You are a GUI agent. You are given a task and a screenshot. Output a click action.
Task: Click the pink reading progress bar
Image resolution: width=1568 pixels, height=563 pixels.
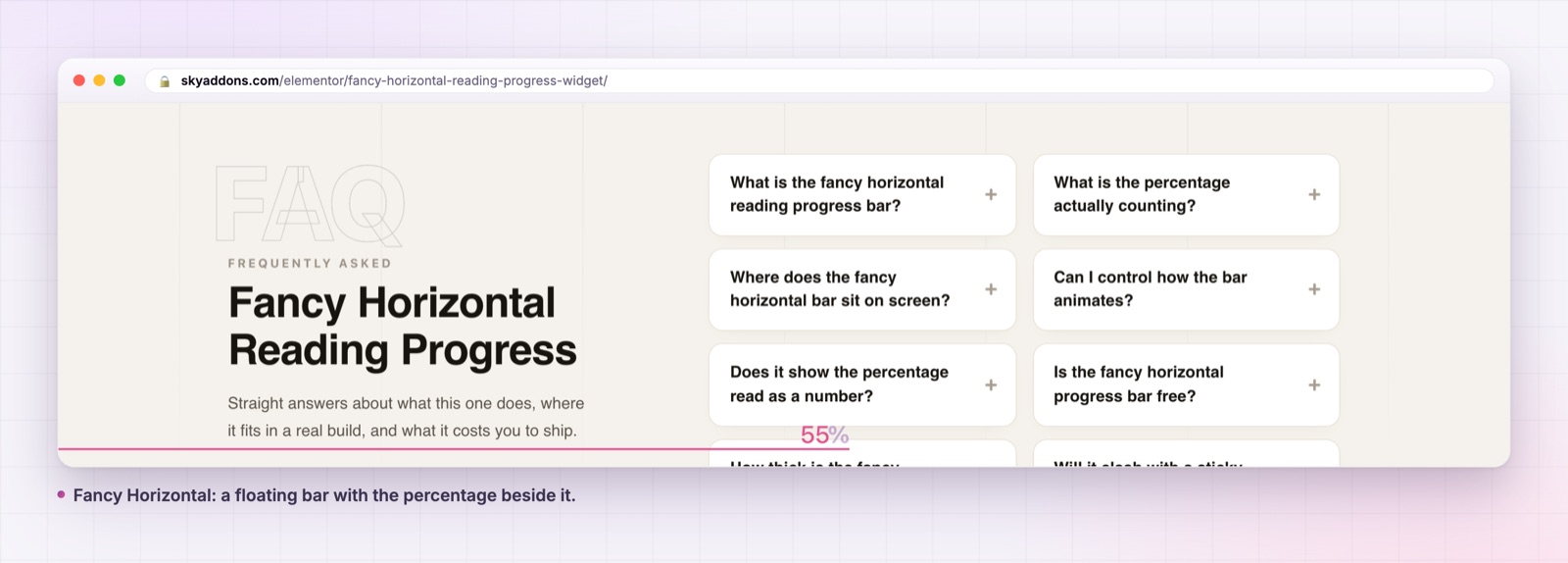pyautogui.click(x=454, y=449)
